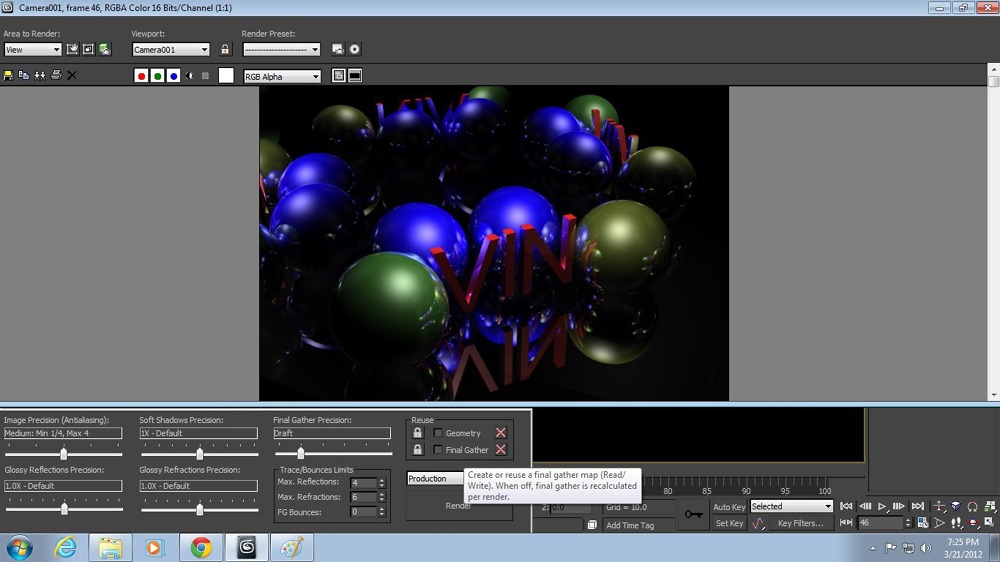The height and width of the screenshot is (562, 1000).
Task: Click the Auto Key button
Action: pyautogui.click(x=728, y=507)
